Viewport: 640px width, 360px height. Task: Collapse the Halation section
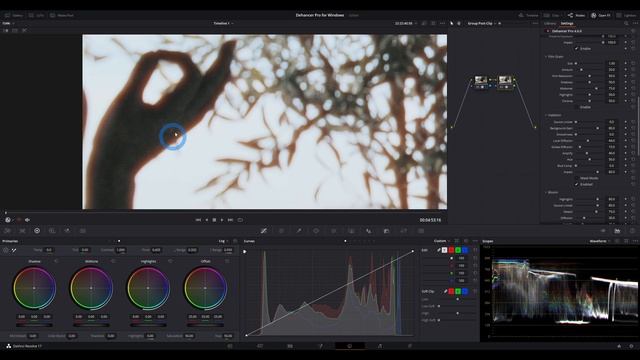click(546, 116)
